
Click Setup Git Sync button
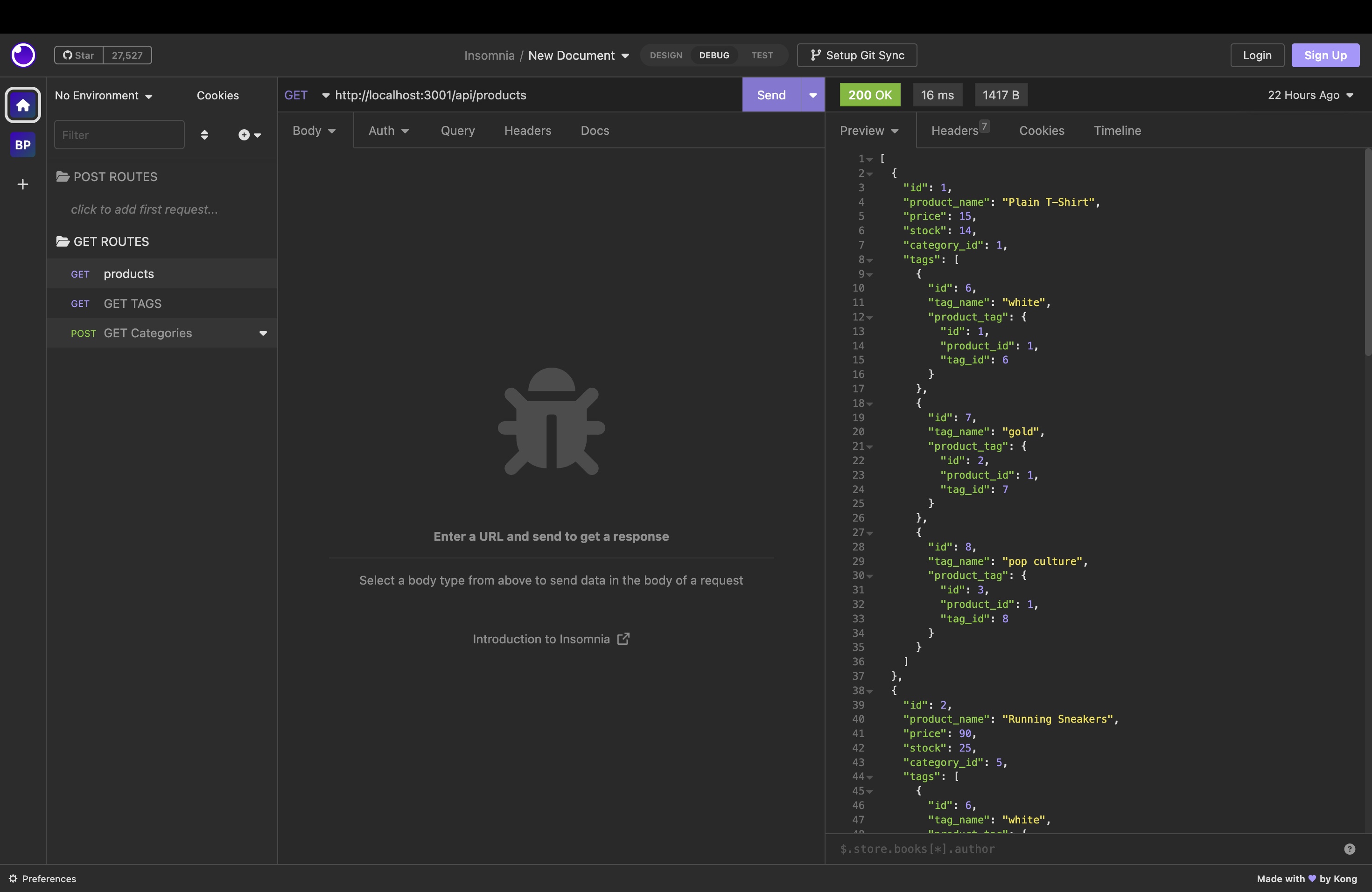857,56
